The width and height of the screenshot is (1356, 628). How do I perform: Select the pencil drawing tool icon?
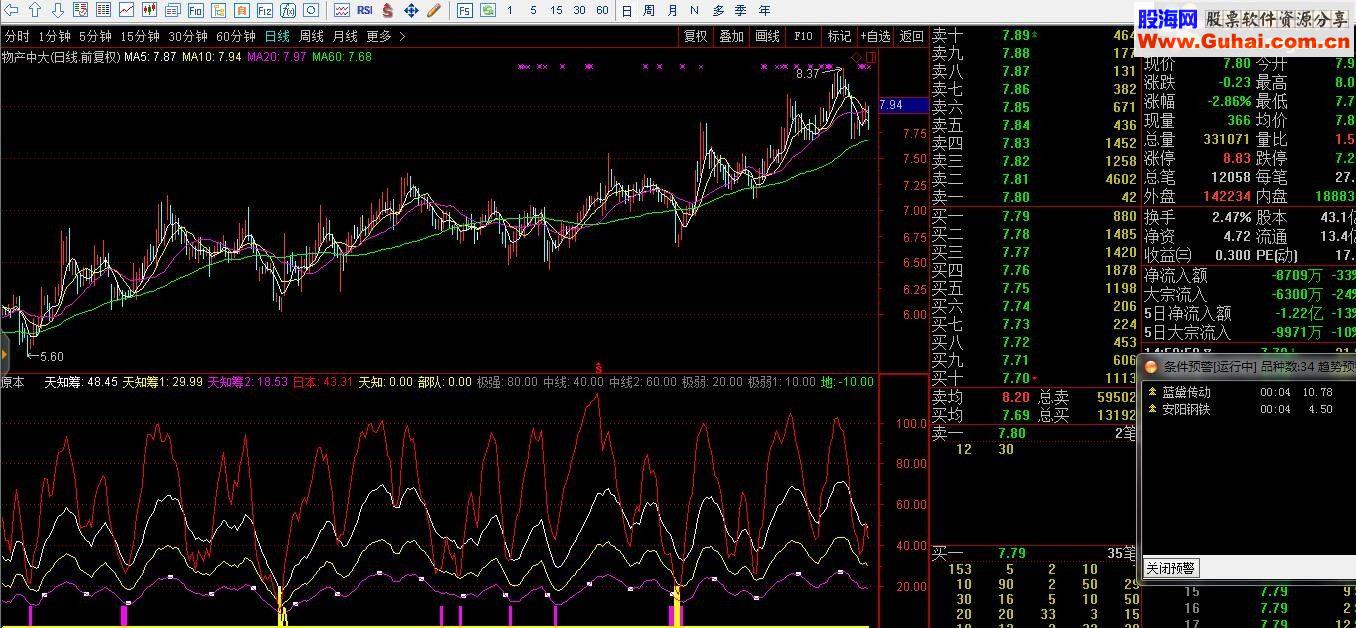pos(434,10)
